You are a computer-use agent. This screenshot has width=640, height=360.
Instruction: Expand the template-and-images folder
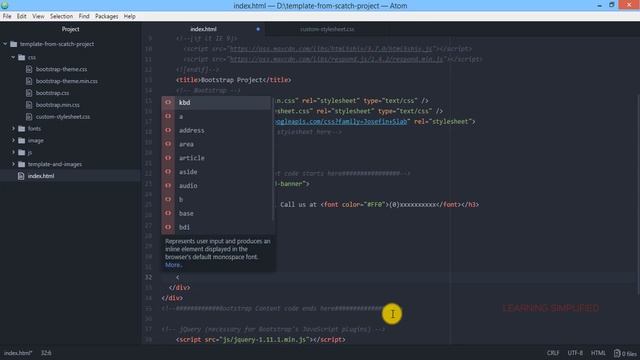pyautogui.click(x=13, y=164)
